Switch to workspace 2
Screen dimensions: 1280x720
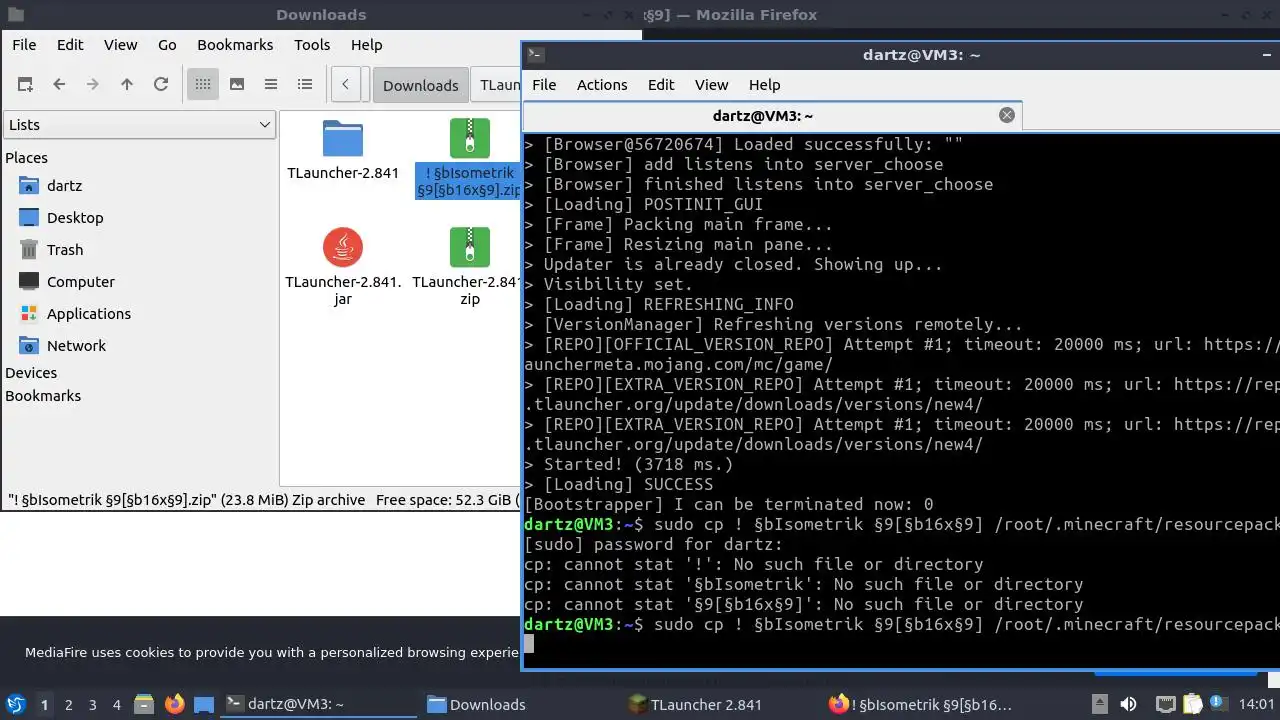pos(68,704)
